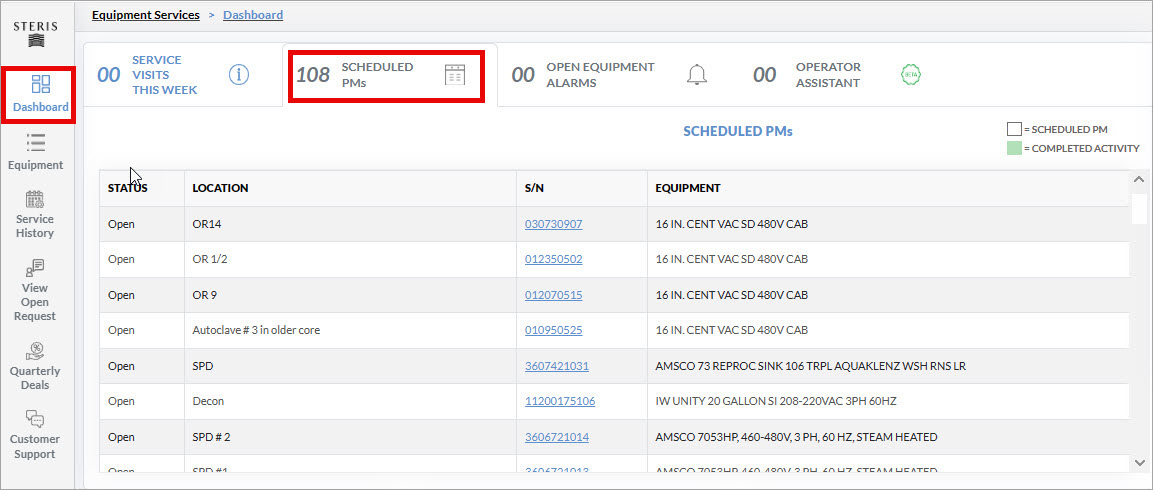Click the equipment alarms bell icon
The width and height of the screenshot is (1153, 490).
(x=696, y=74)
